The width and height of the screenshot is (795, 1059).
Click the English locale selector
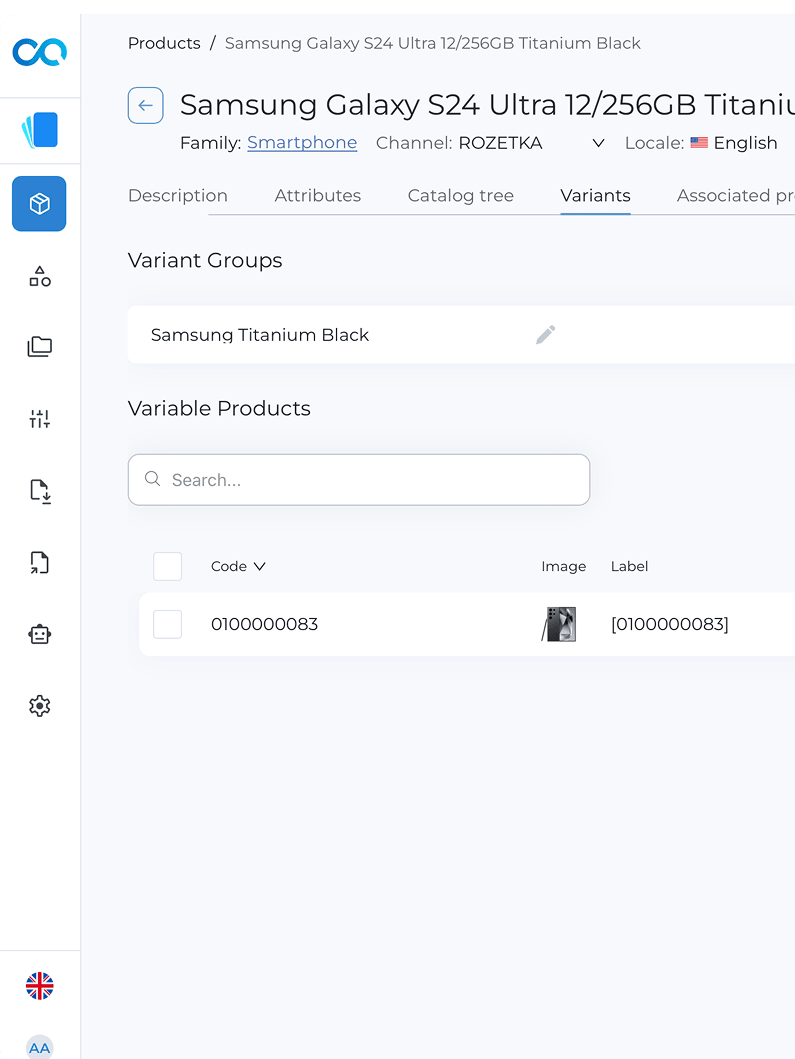click(x=734, y=143)
